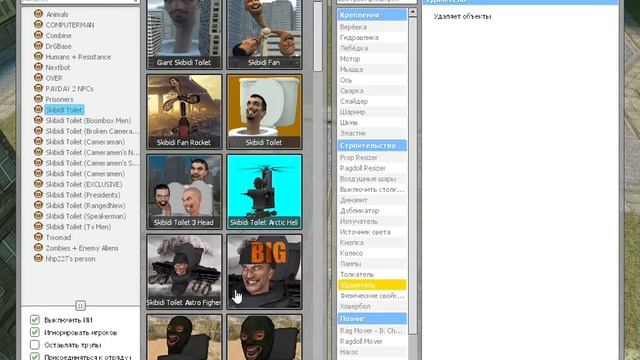Select the Насос tool

click(372, 352)
